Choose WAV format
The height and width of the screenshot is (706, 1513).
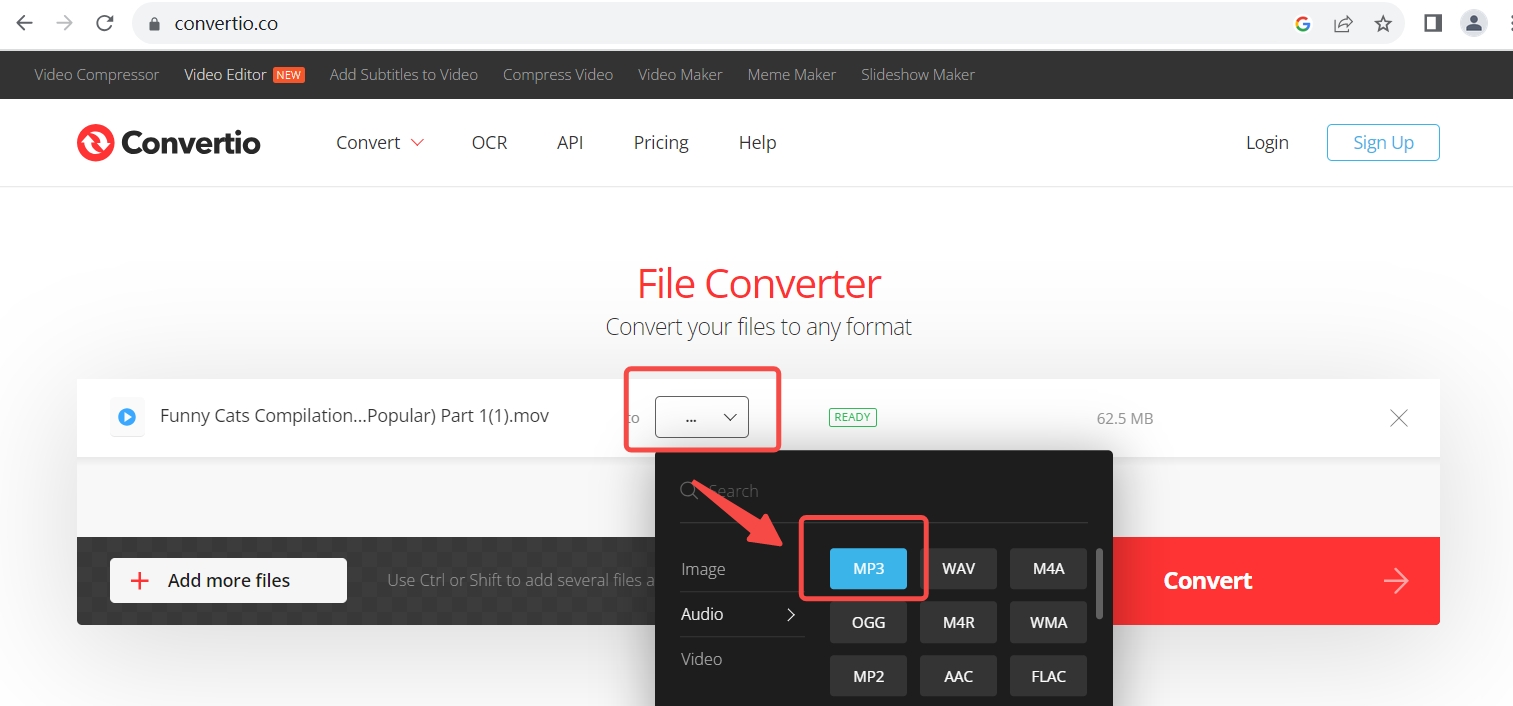[x=958, y=568]
